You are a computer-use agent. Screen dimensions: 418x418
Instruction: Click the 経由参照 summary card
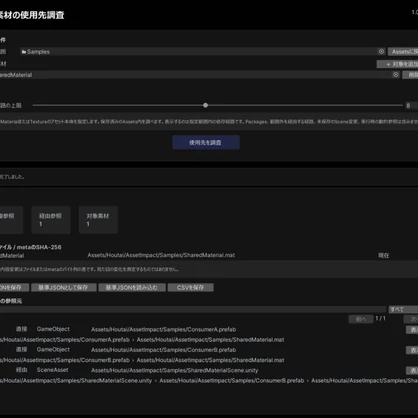point(51,220)
